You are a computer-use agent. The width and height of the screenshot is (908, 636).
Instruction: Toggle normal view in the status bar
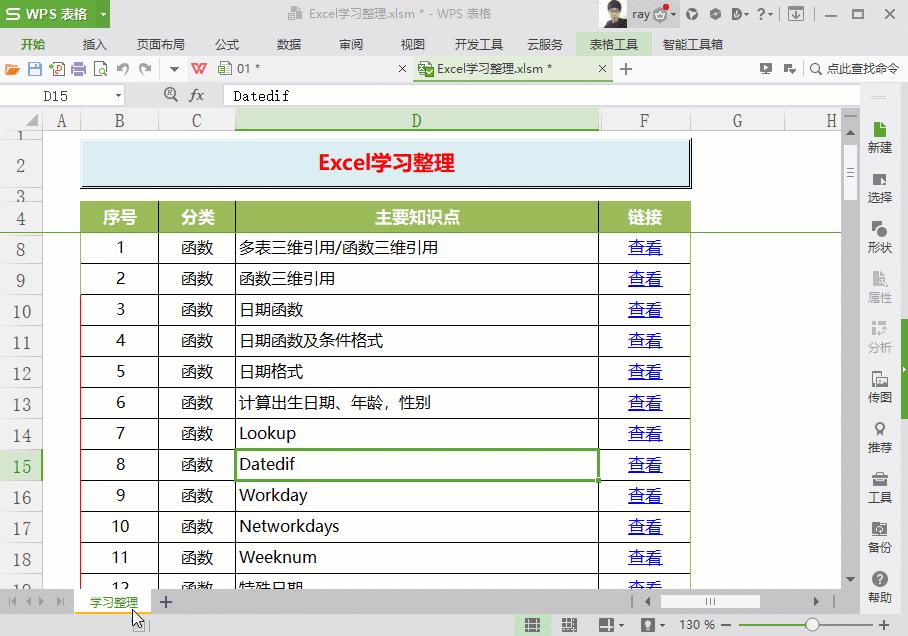click(x=531, y=624)
